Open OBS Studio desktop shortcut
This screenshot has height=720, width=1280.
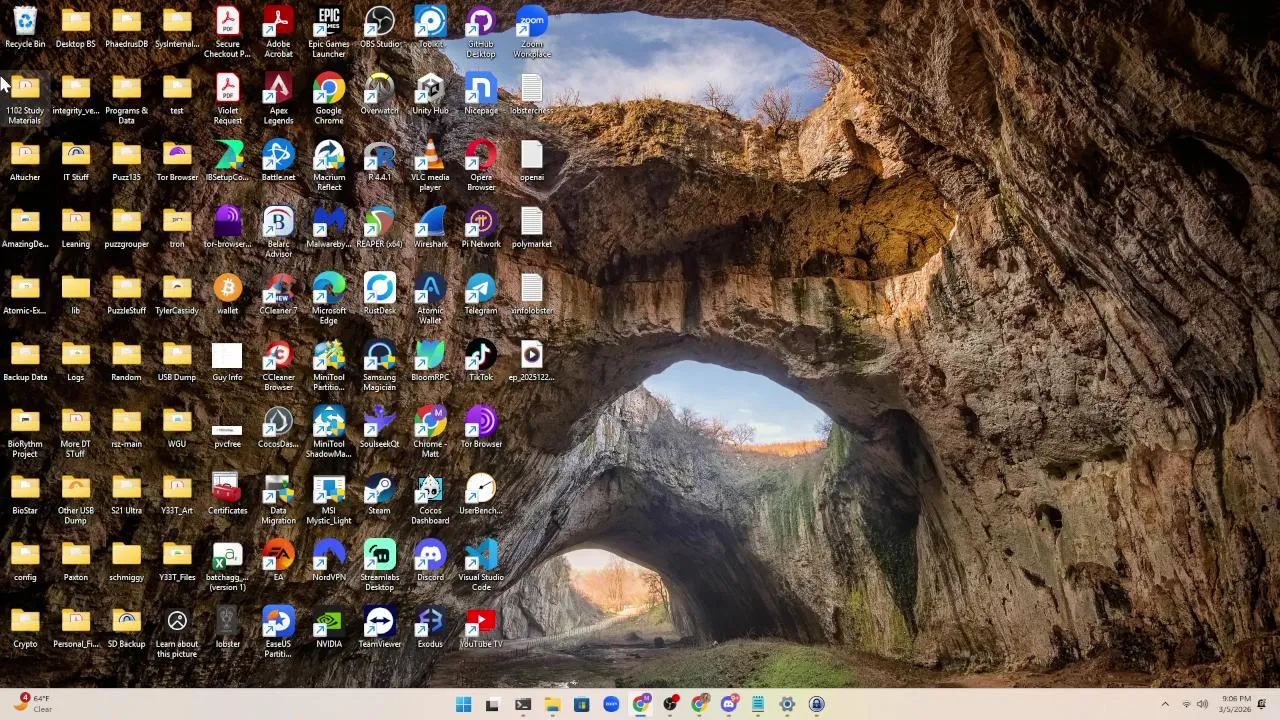click(x=380, y=28)
